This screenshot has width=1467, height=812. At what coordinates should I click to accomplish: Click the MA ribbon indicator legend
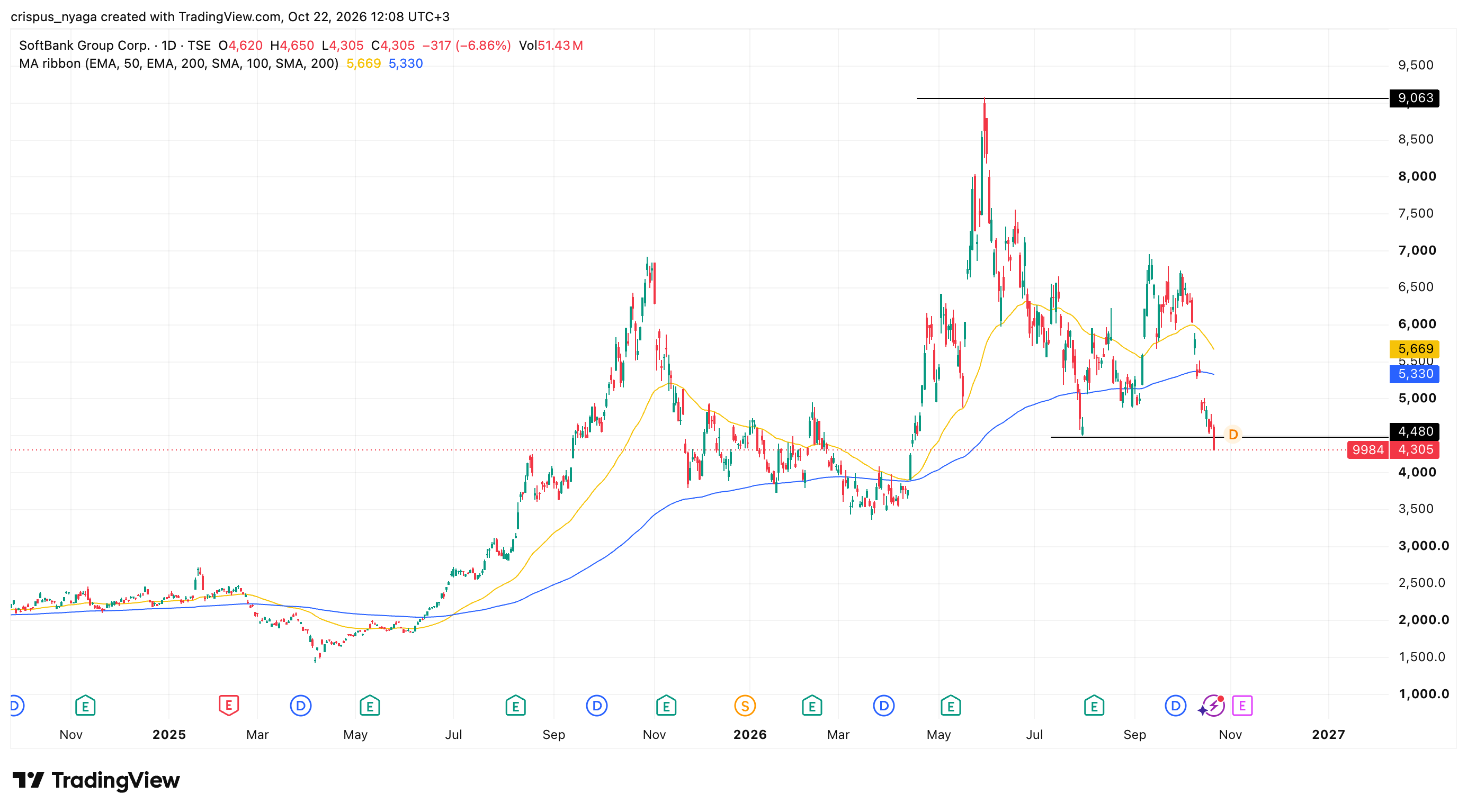pos(178,64)
